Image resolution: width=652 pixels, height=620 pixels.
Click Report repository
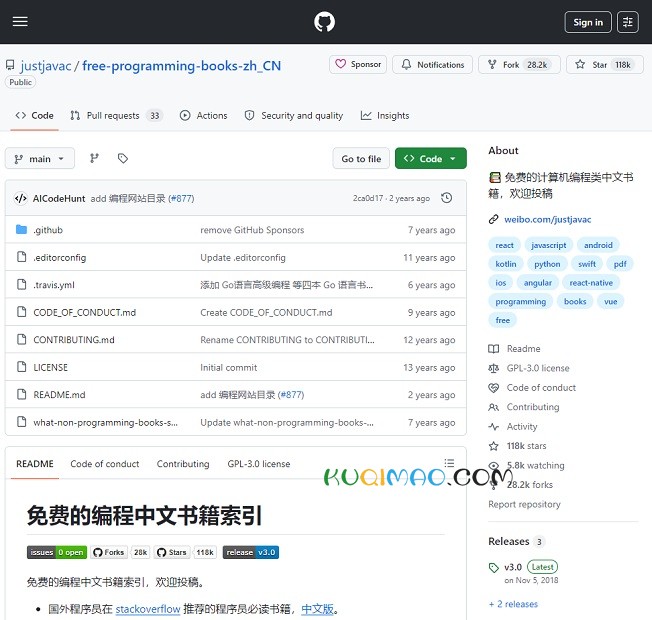(524, 504)
